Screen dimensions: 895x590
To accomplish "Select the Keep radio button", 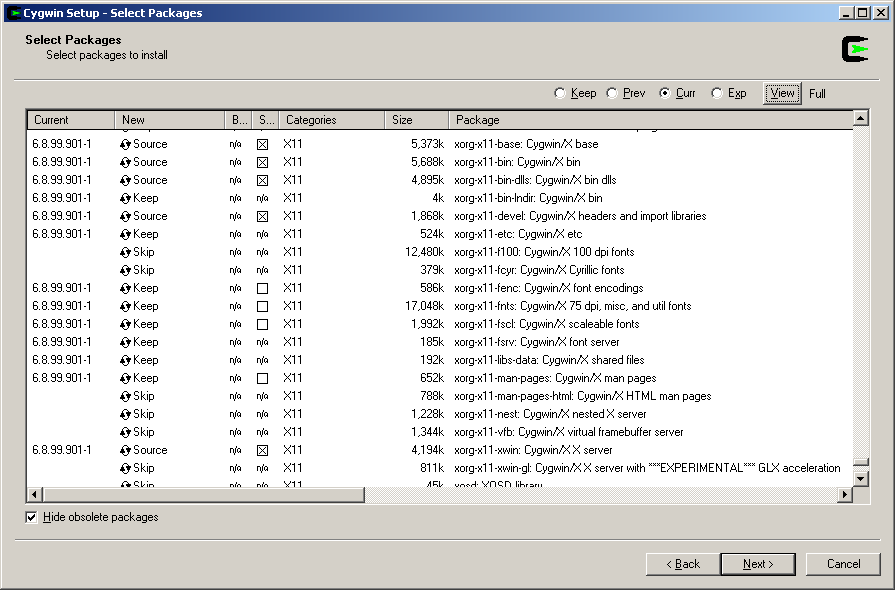I will pos(560,93).
